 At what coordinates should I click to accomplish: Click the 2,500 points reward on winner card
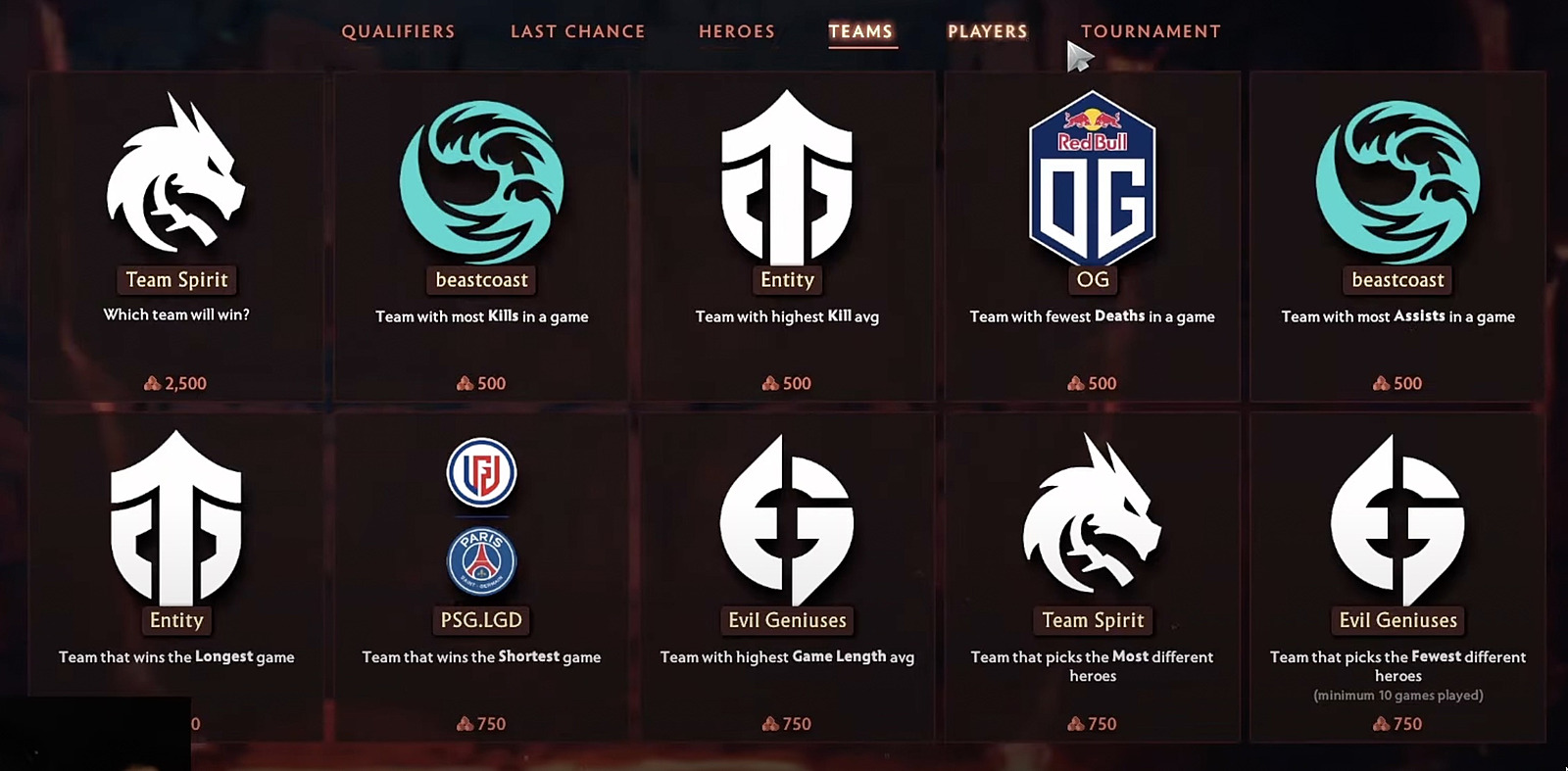pyautogui.click(x=176, y=383)
